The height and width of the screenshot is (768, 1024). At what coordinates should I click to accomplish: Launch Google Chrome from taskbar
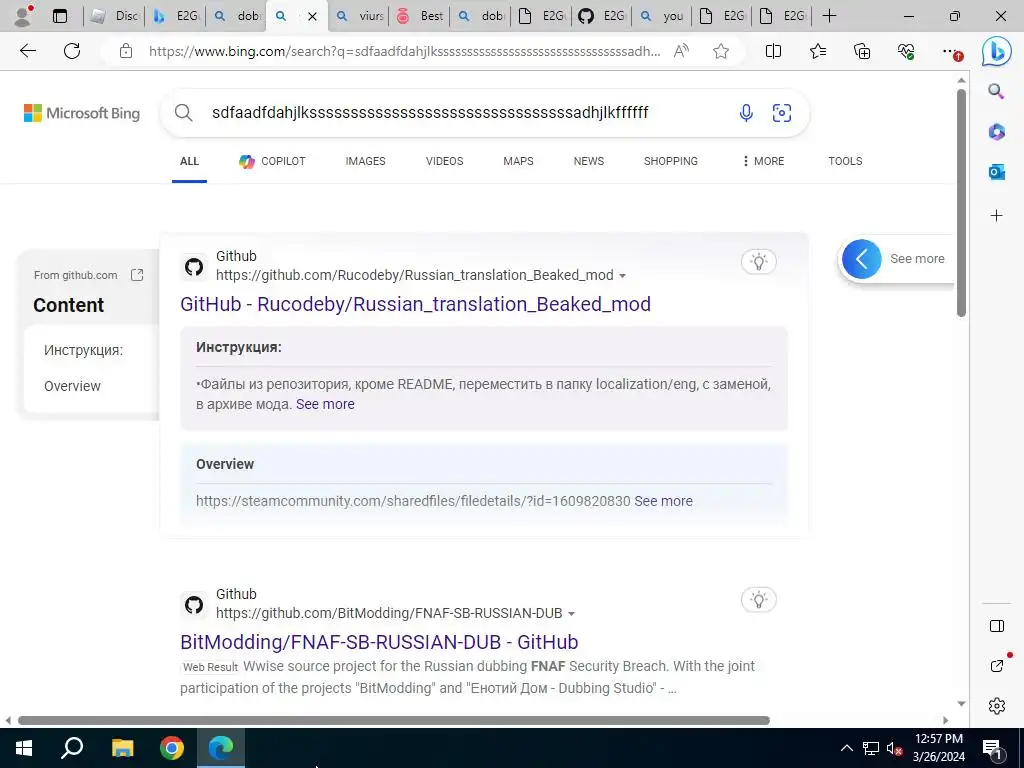click(x=172, y=748)
